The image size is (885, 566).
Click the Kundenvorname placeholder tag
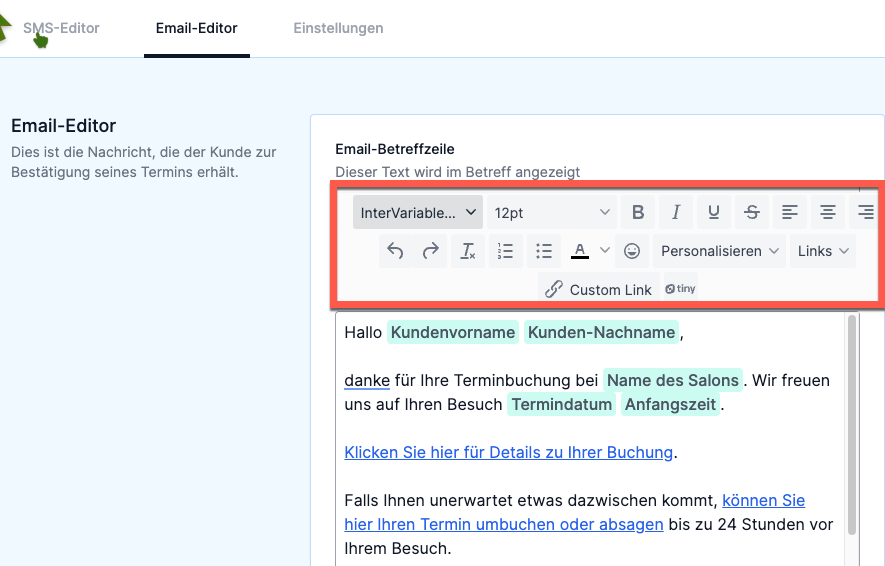coord(453,332)
